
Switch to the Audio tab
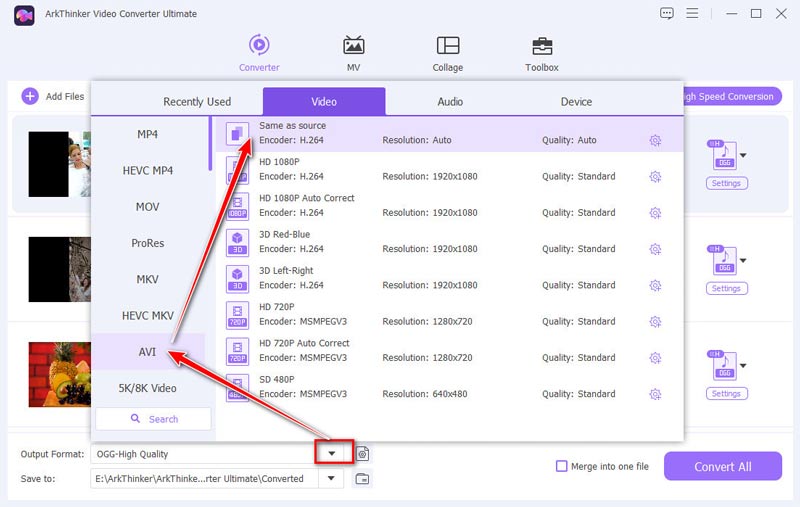coord(450,102)
